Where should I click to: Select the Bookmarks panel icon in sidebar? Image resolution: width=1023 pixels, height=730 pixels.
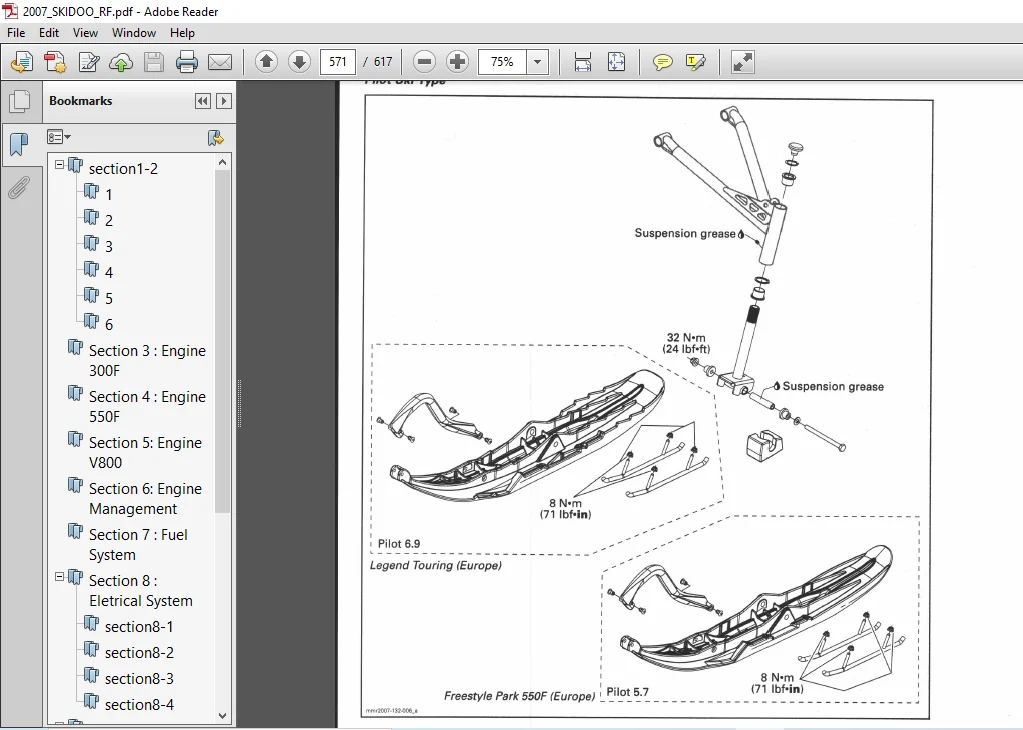click(19, 144)
